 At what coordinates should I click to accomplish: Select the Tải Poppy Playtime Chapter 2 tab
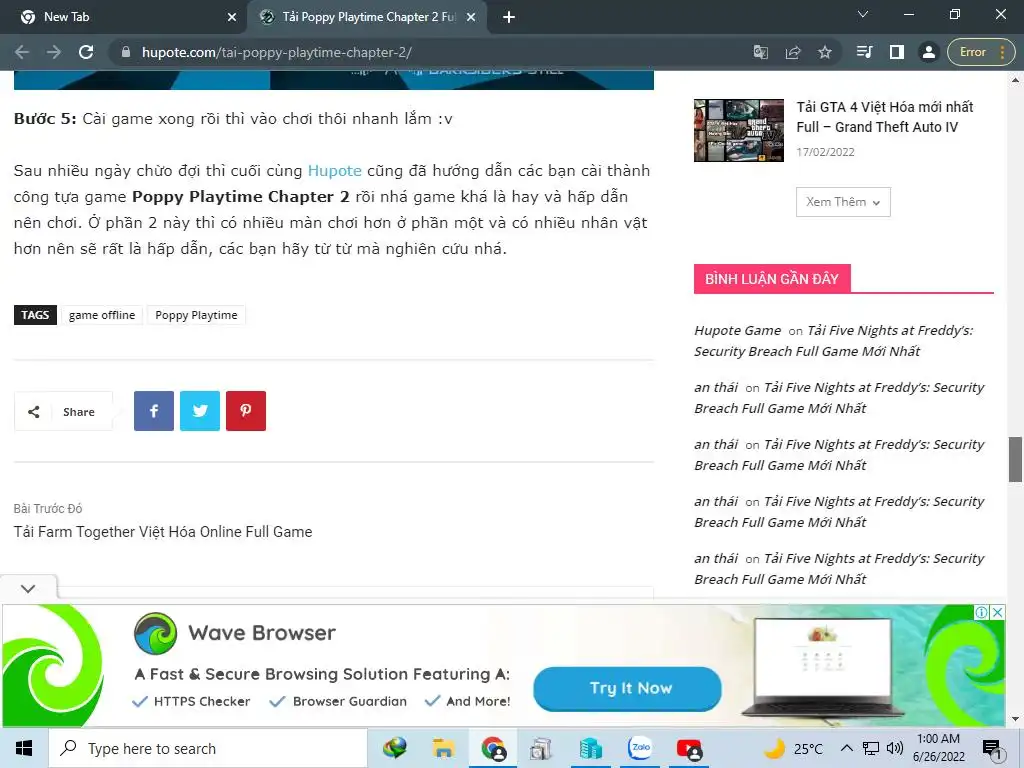368,17
